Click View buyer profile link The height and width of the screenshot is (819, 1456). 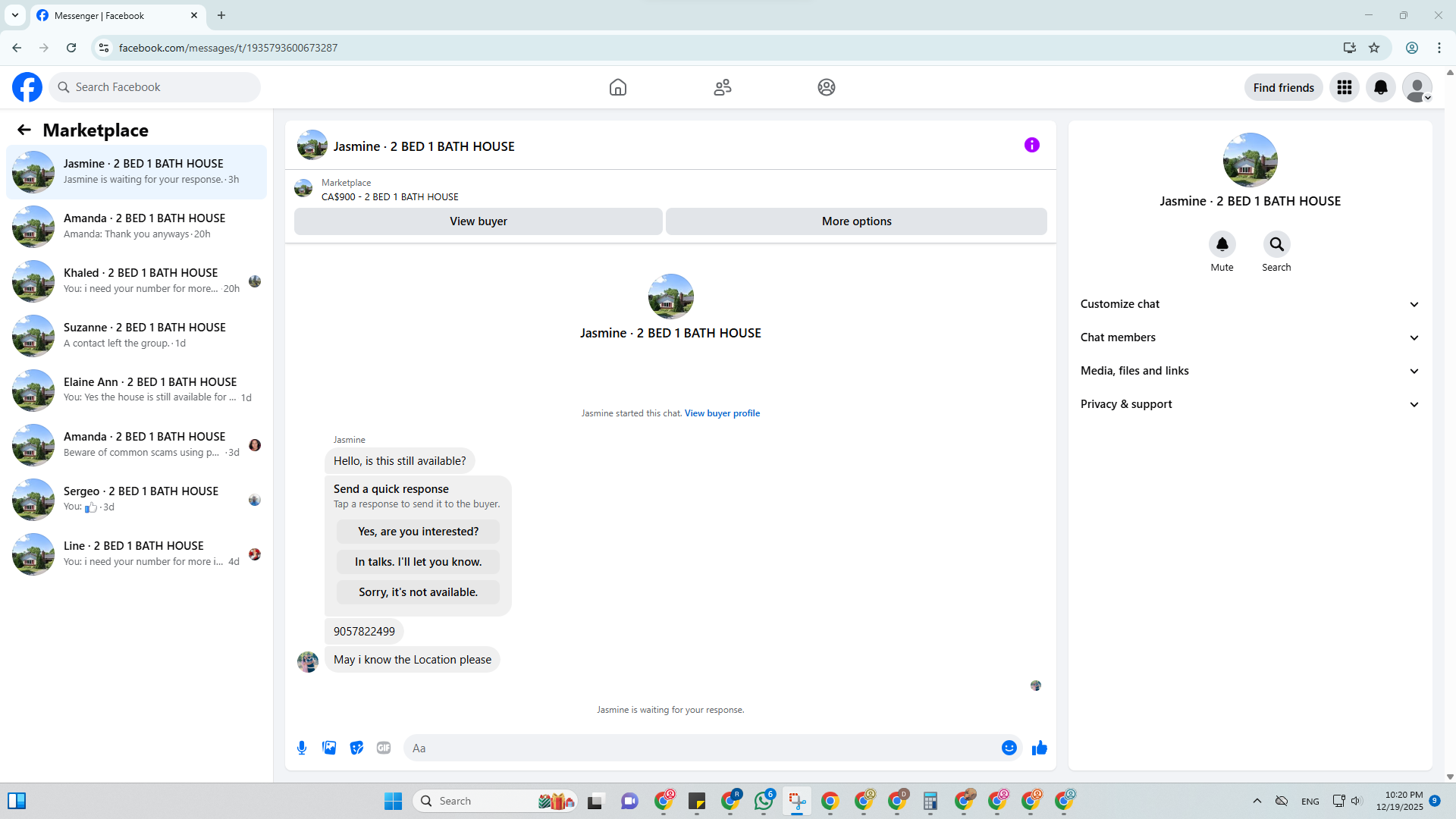coord(722,413)
